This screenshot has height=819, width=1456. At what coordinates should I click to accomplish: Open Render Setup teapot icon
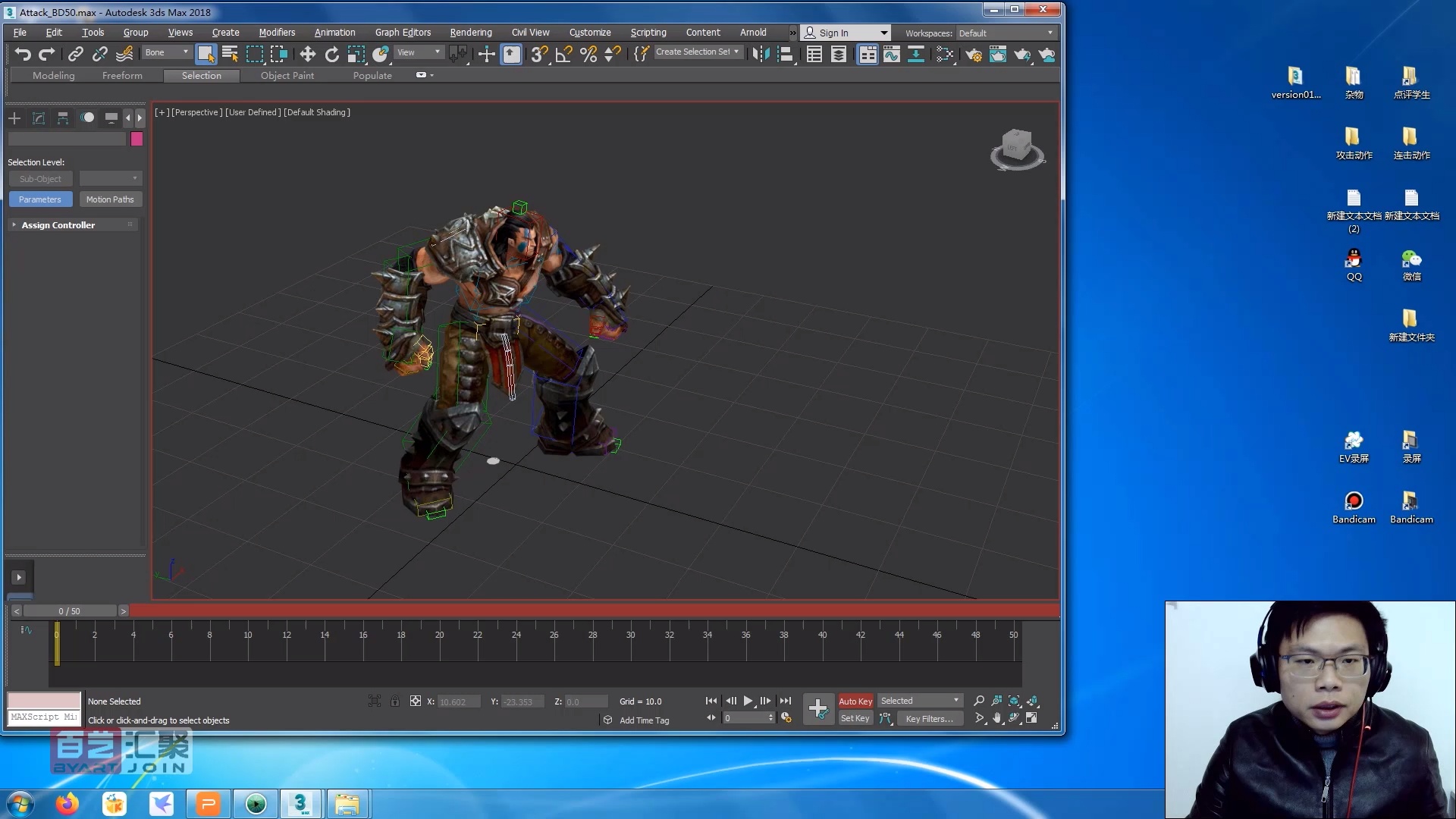pyautogui.click(x=974, y=54)
